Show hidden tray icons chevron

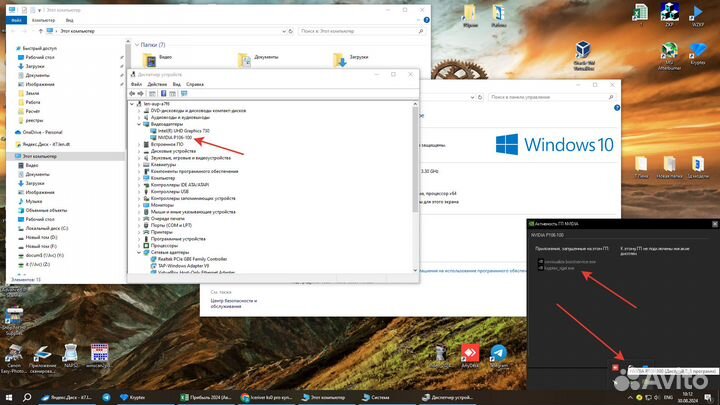[x=630, y=398]
